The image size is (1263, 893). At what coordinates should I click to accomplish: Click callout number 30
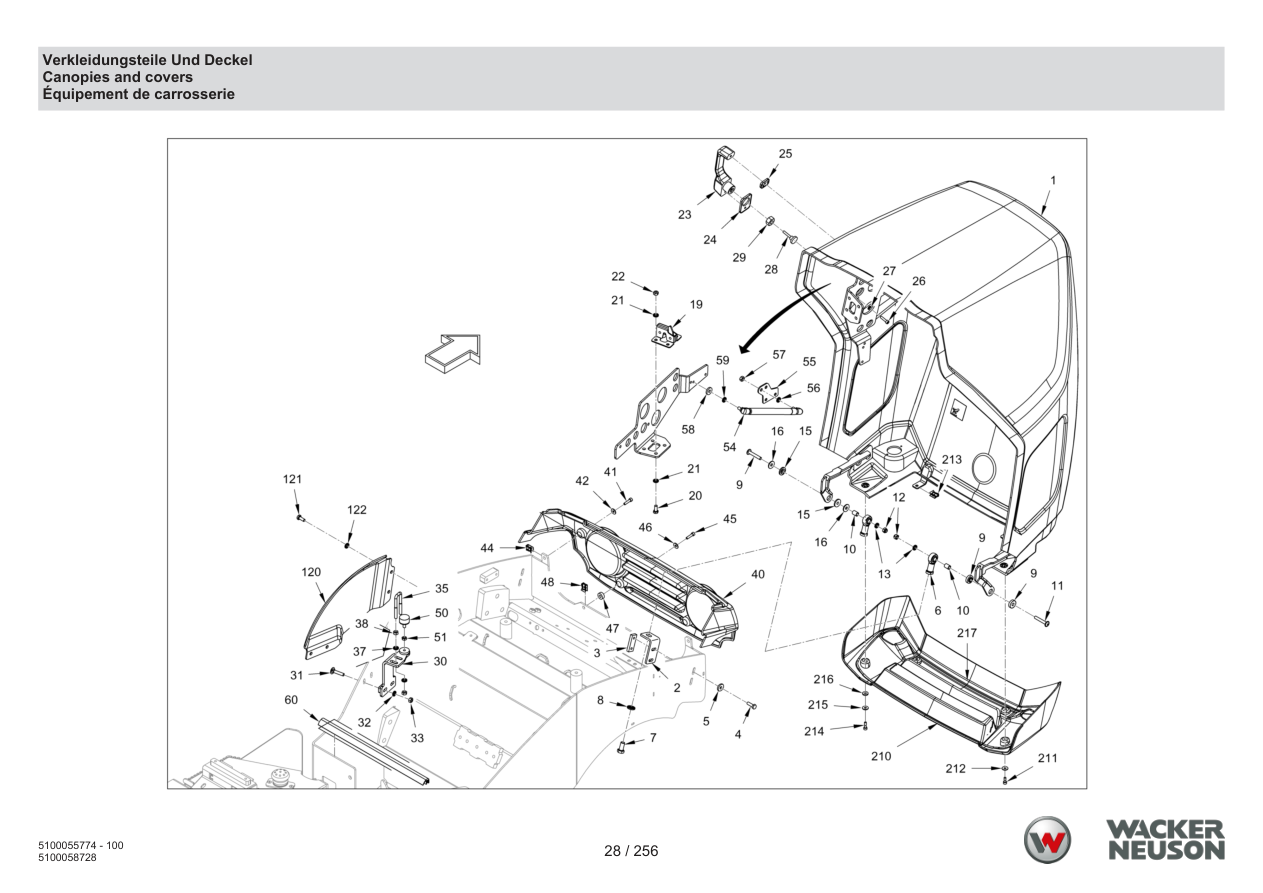440,661
